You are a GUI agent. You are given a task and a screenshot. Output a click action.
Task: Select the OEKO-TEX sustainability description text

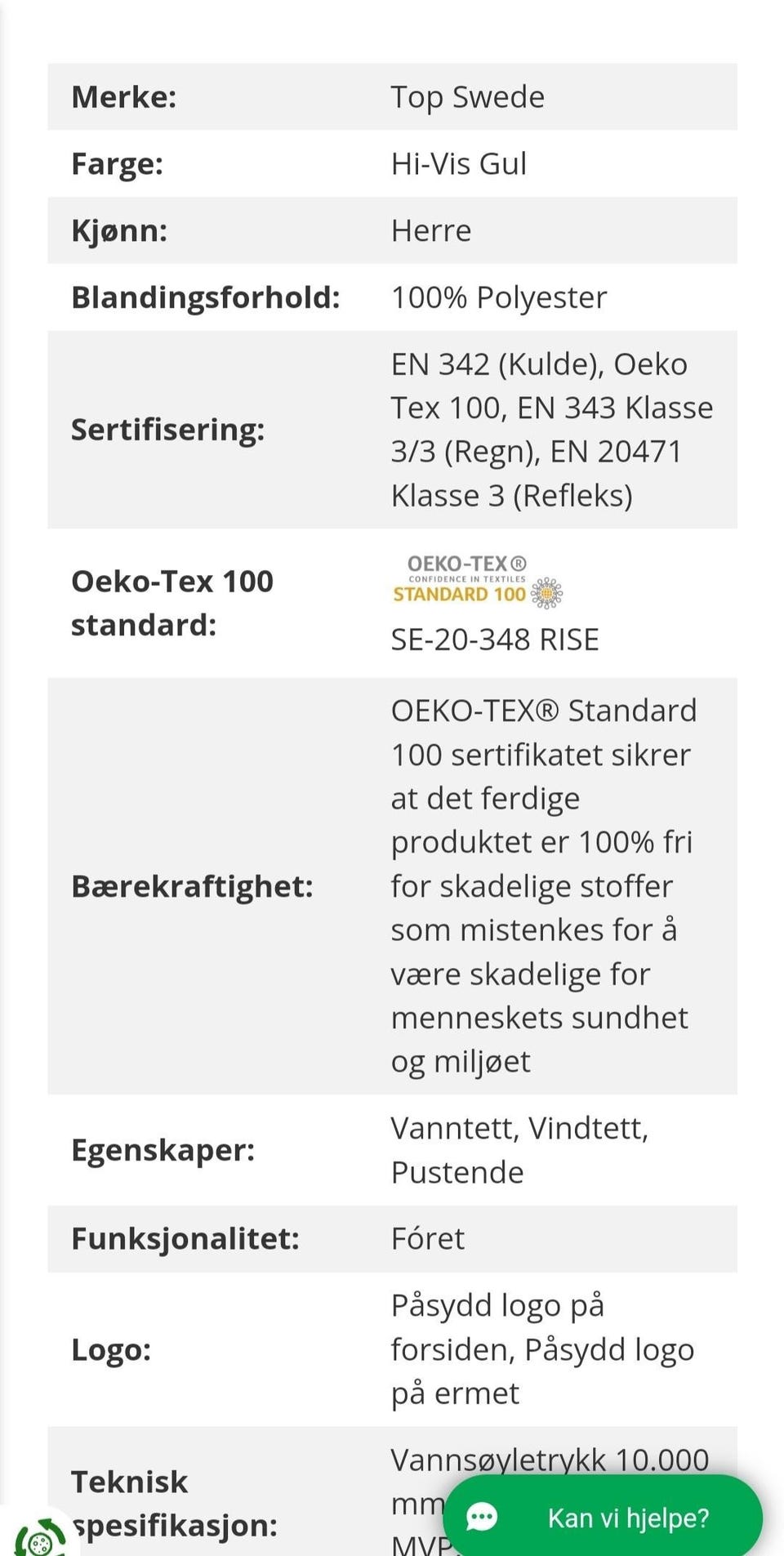(x=544, y=886)
